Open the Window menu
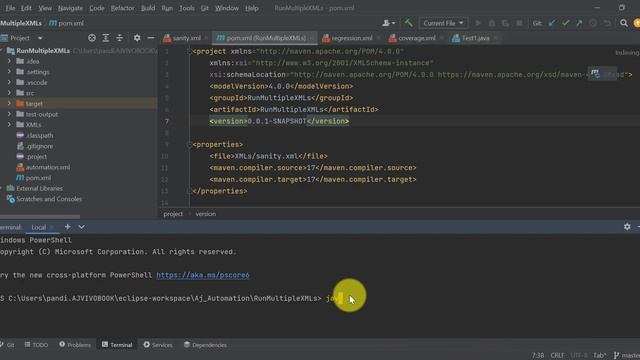 227,8
